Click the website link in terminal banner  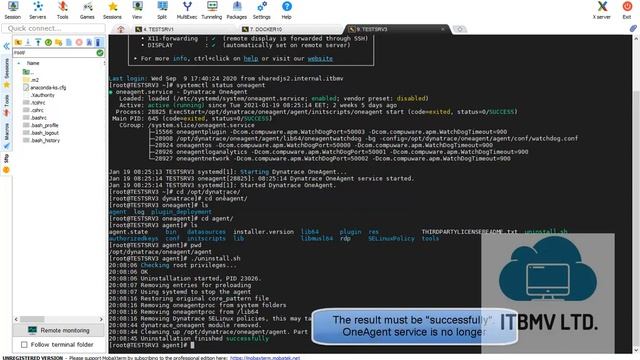(320, 58)
